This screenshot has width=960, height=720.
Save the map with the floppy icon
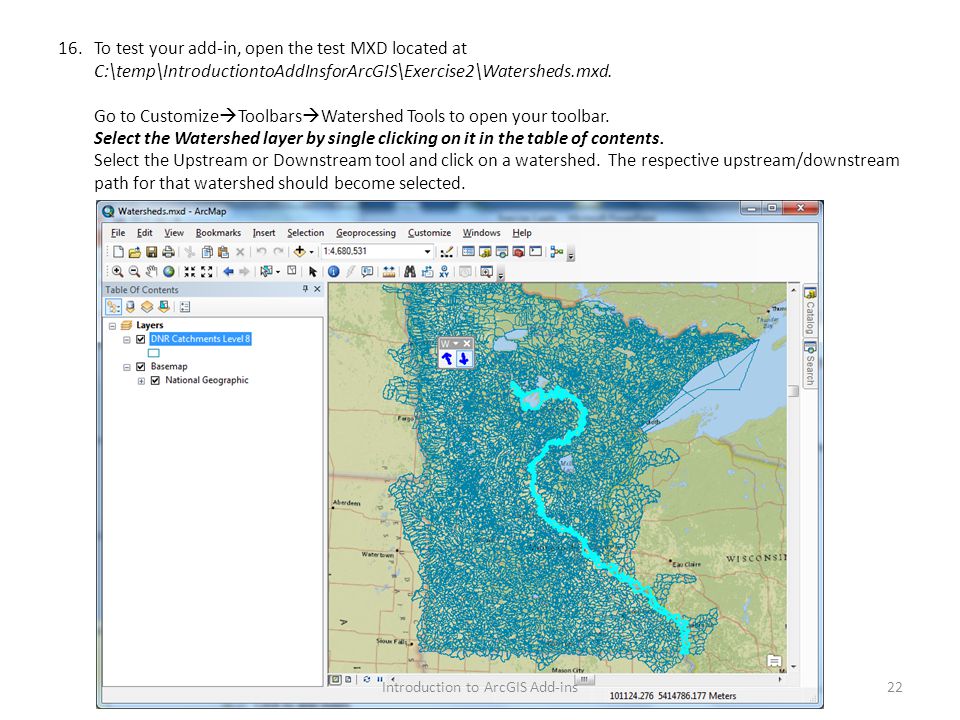[x=151, y=252]
